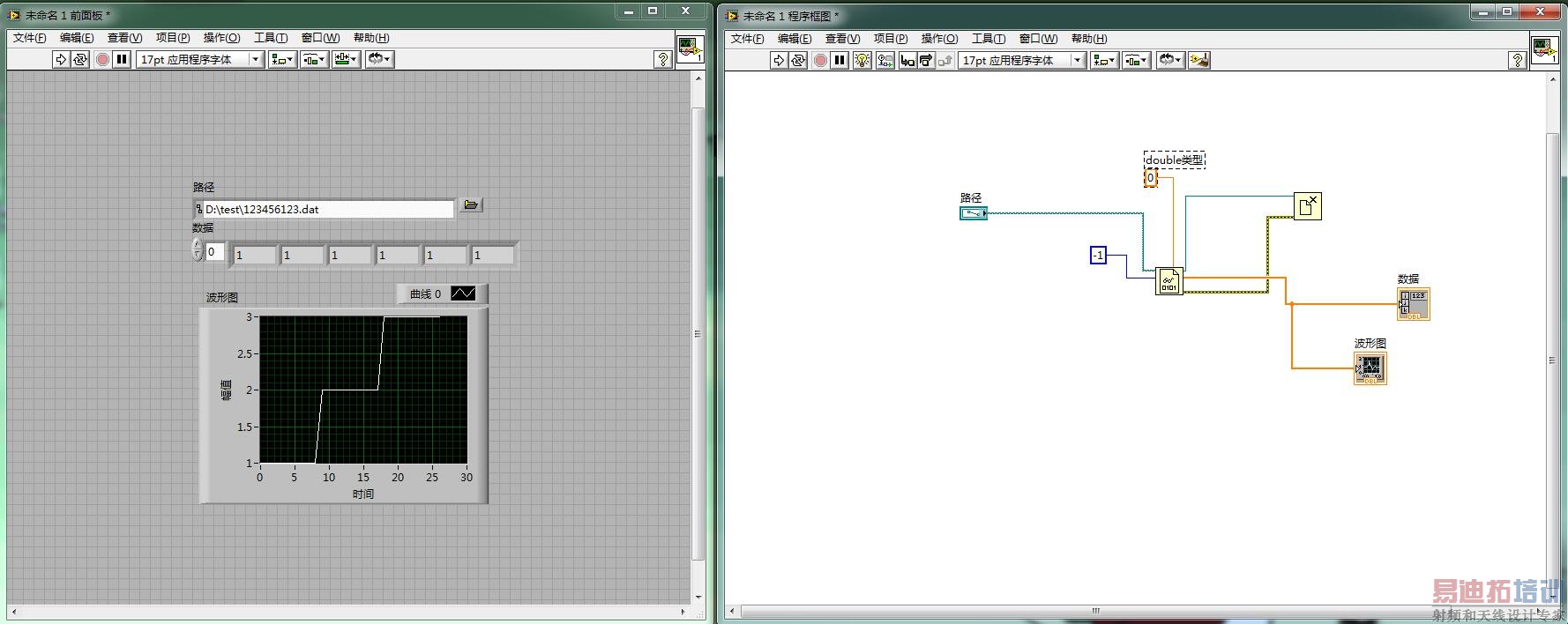Image resolution: width=1568 pixels, height=624 pixels.
Task: Open Reorder dropdown in front panel toolbar
Action: tap(379, 59)
